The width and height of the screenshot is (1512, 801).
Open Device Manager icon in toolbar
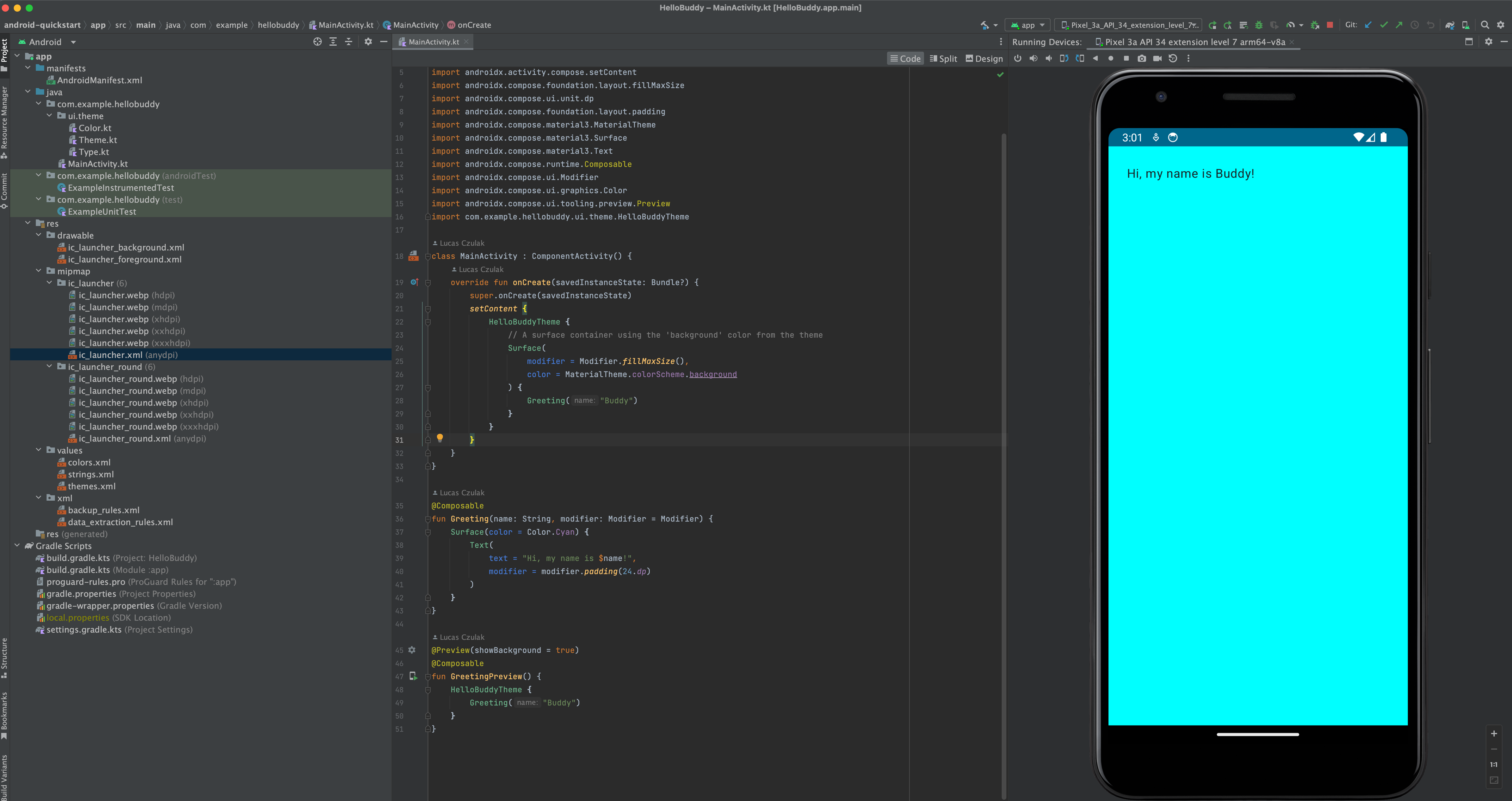(x=1466, y=25)
